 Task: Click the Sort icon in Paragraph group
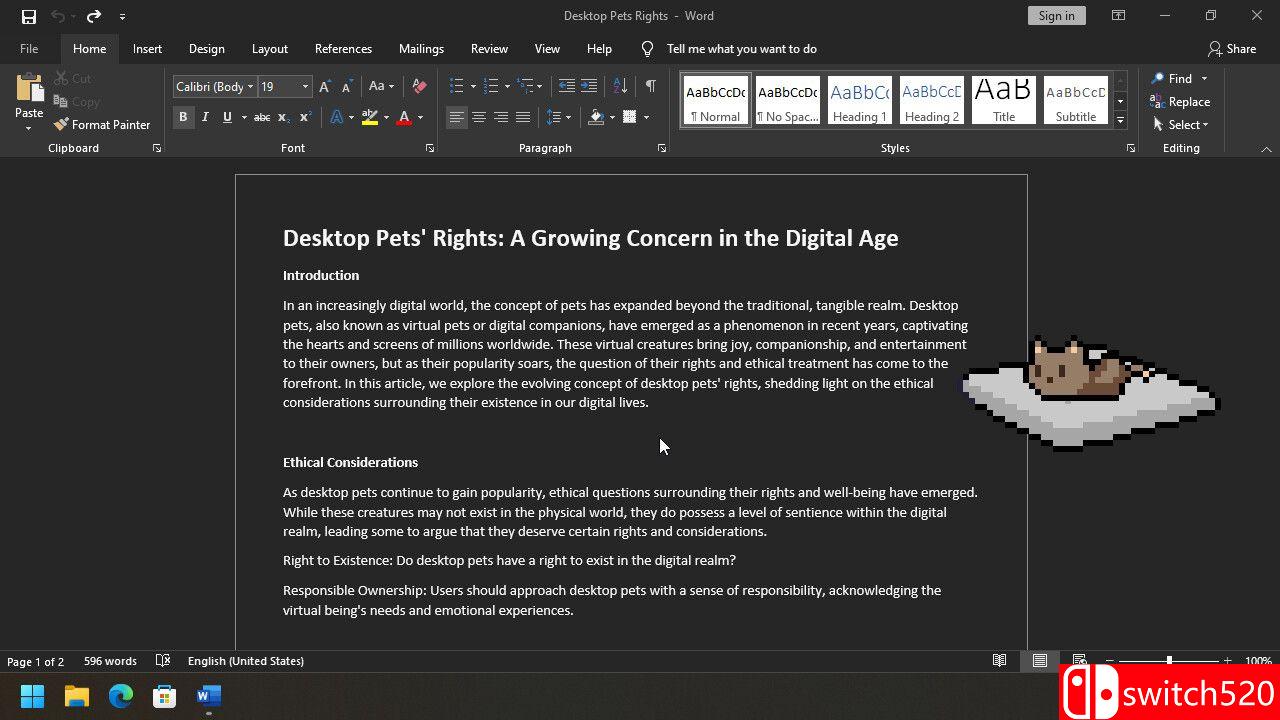[x=620, y=87]
